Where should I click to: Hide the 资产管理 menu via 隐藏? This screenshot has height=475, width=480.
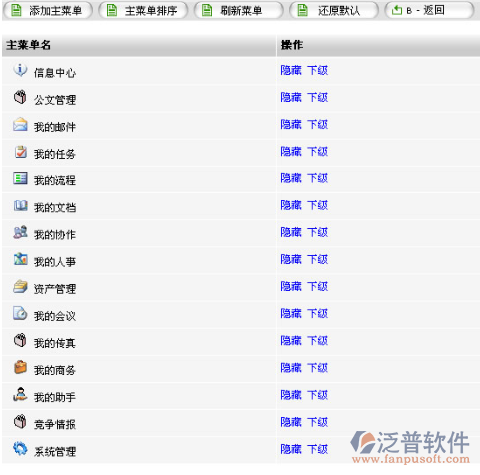[x=291, y=286]
